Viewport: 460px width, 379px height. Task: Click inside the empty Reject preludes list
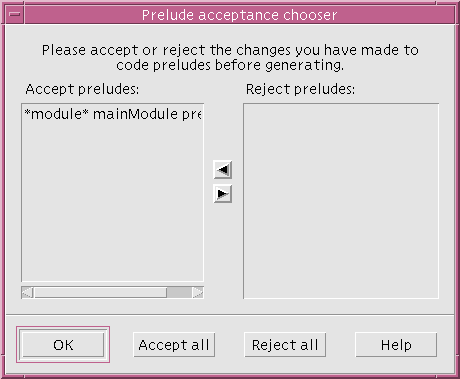[x=341, y=201]
